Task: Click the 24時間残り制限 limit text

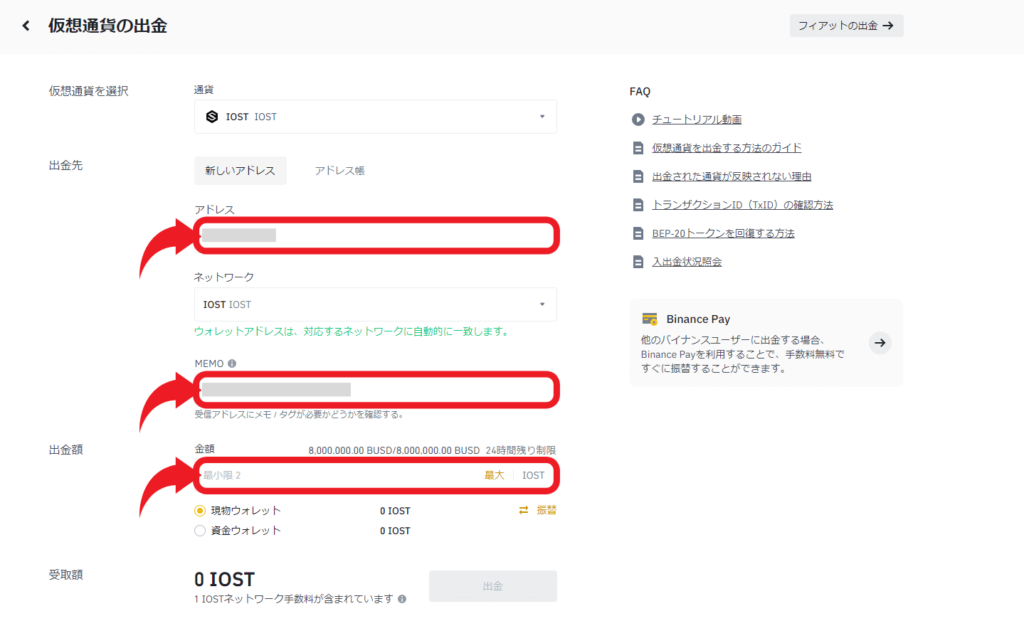Action: (x=520, y=451)
